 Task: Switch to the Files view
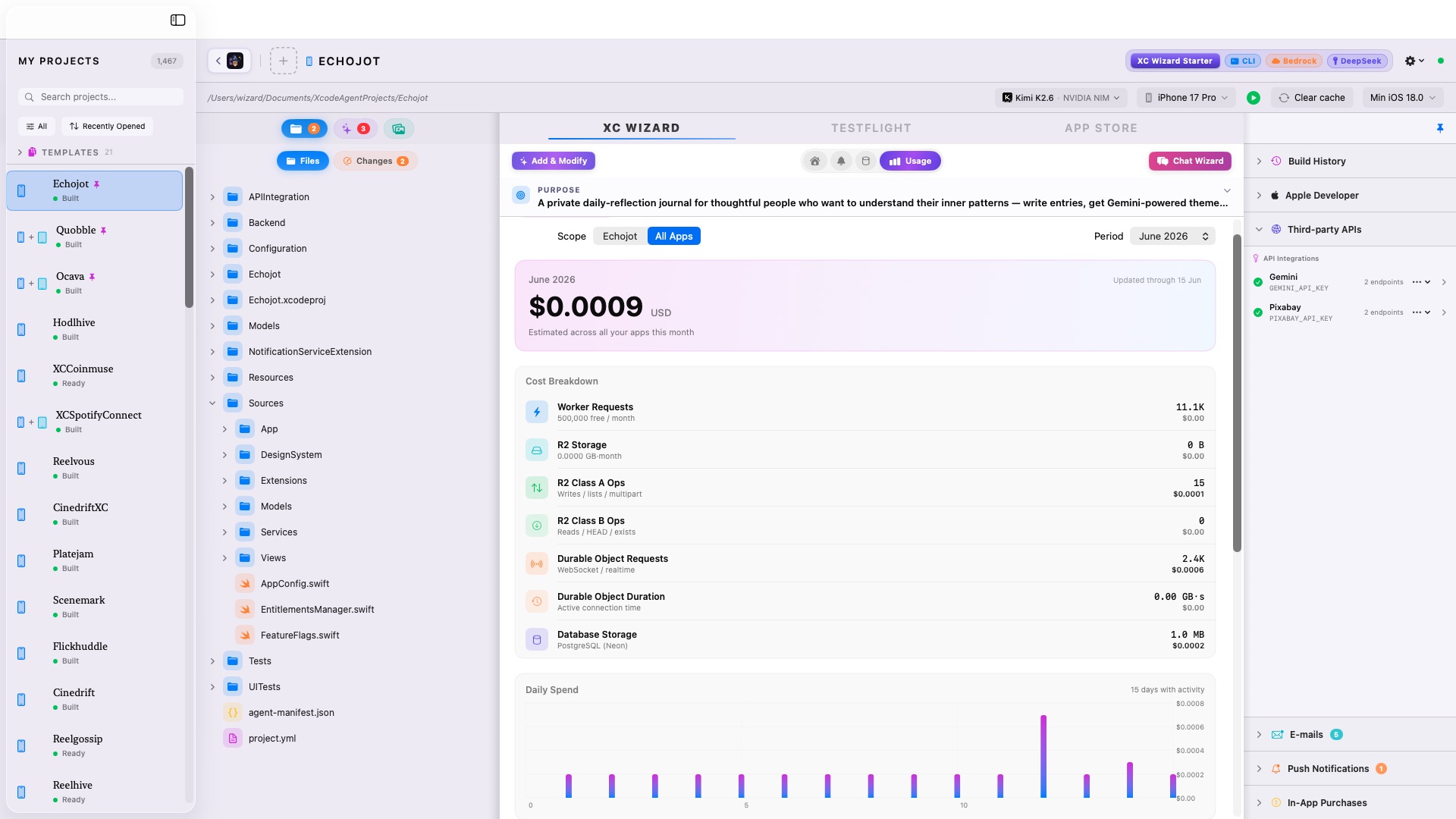[303, 161]
